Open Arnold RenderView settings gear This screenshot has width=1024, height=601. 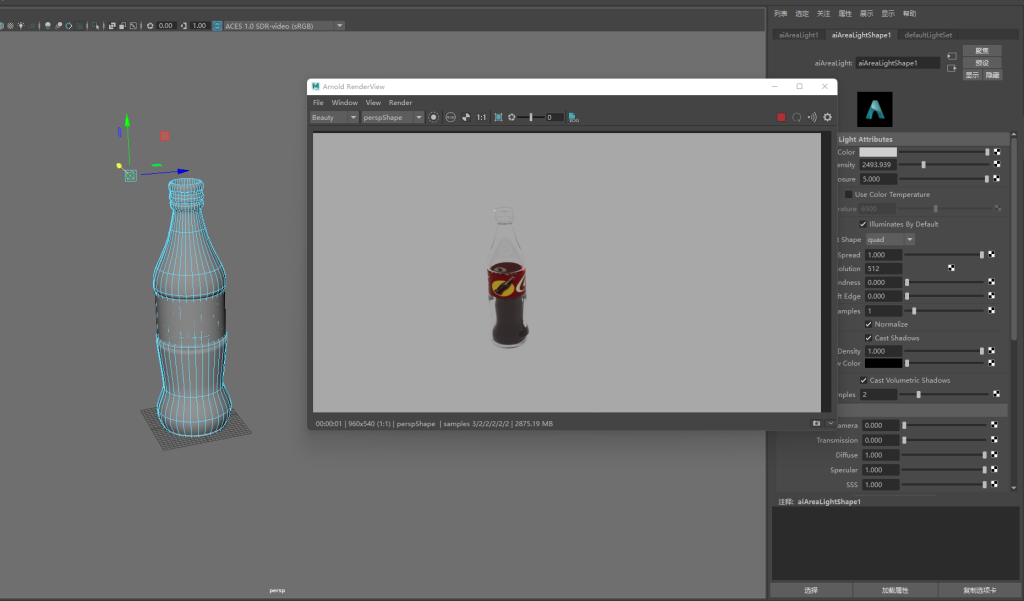827,118
